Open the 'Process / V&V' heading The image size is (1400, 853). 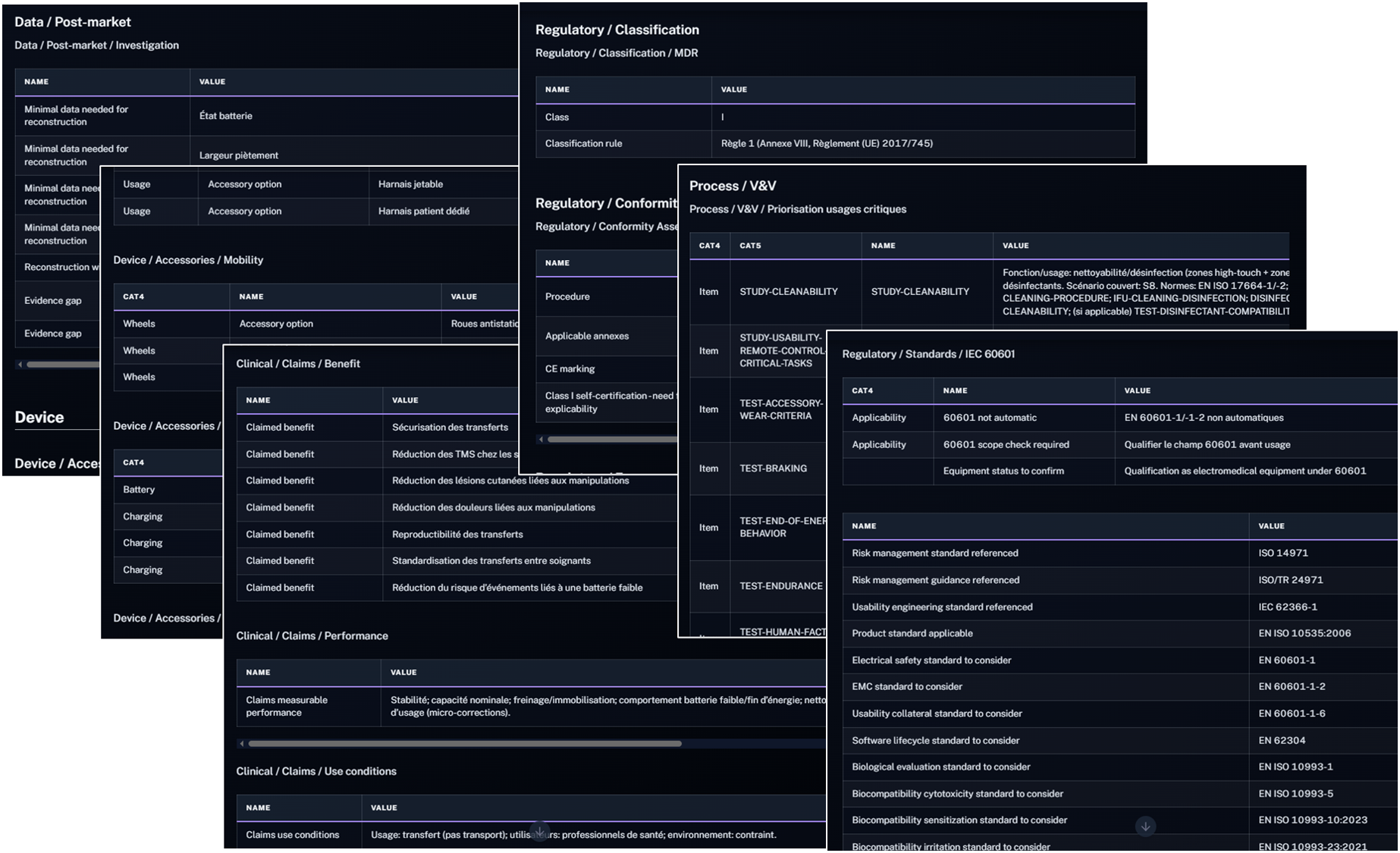pyautogui.click(x=732, y=186)
